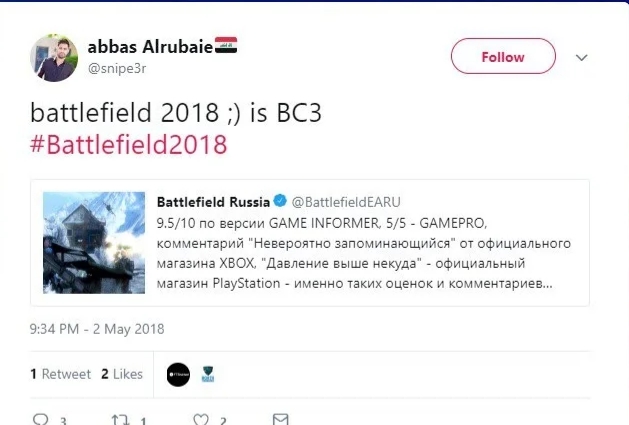Click the reply speech bubble icon
Screen dimensions: 629x425
[41, 419]
